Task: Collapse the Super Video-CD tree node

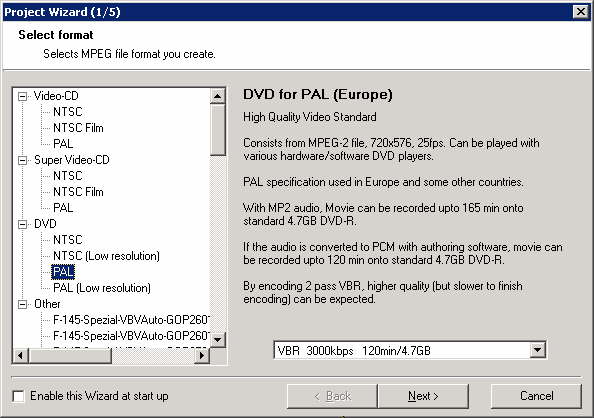Action: pyautogui.click(x=23, y=161)
